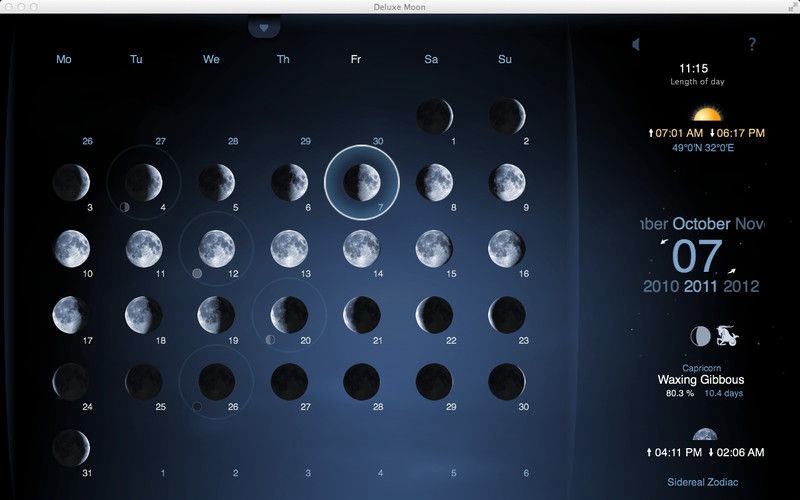
Task: Click full moon marker on day 12
Action: 197,273
